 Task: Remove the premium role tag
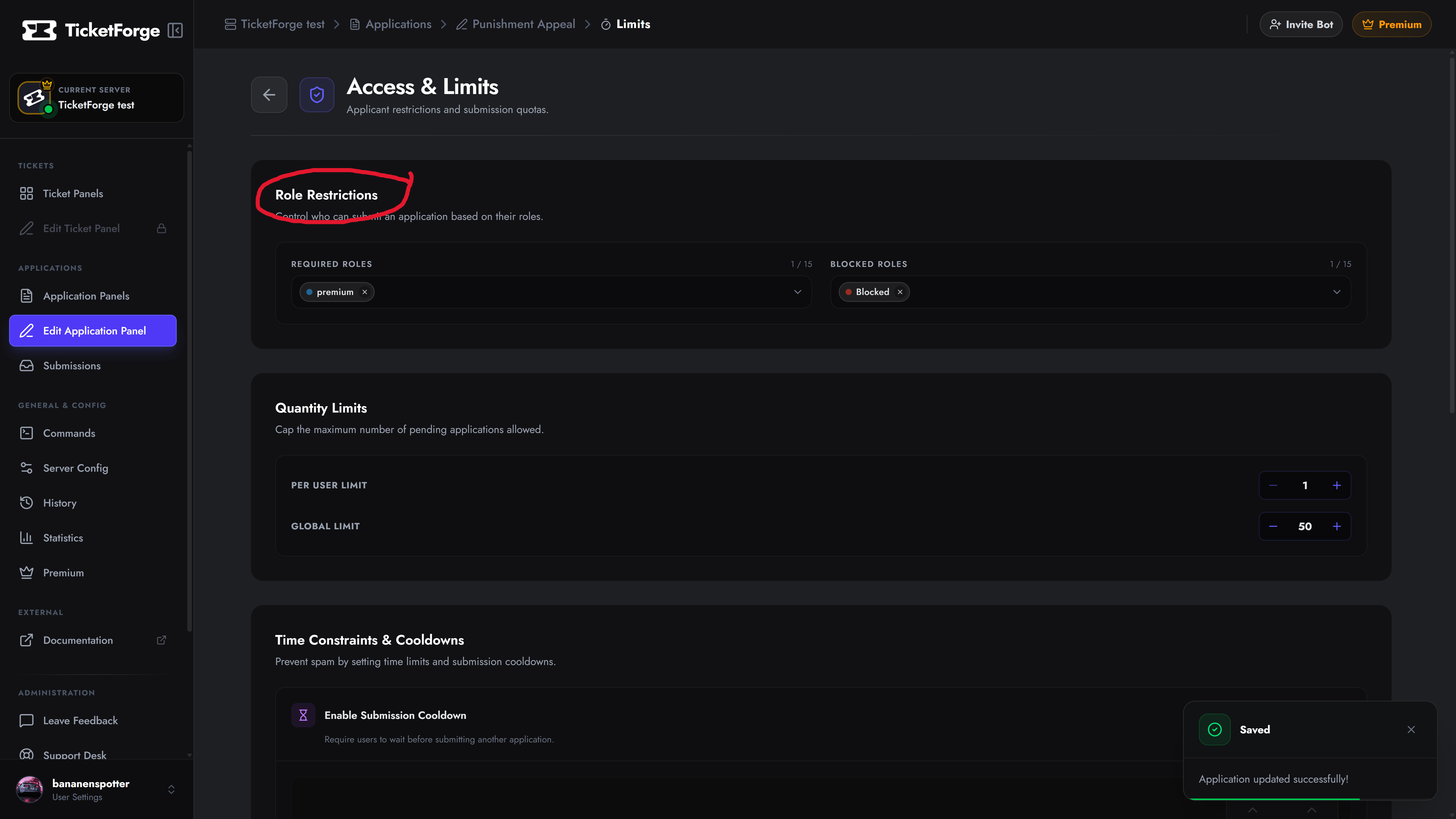pos(365,292)
